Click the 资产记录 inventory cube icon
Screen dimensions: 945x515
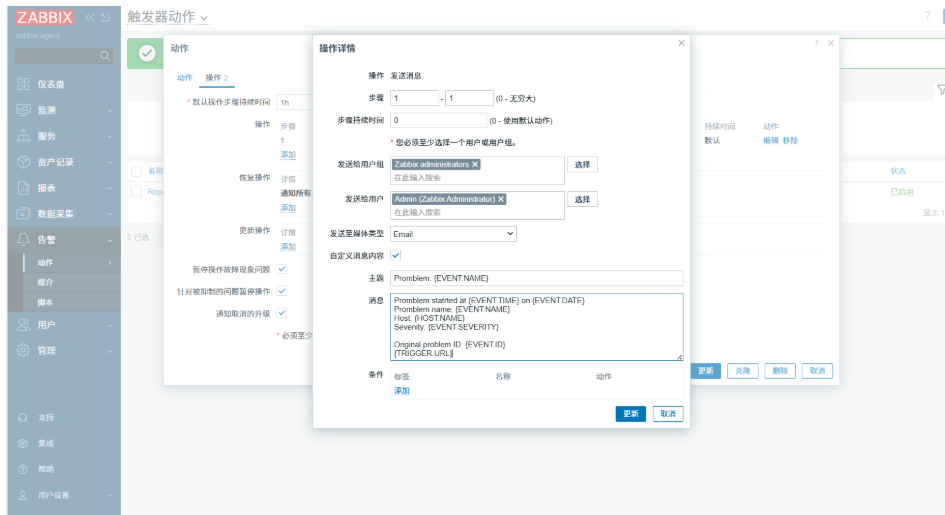click(23, 162)
